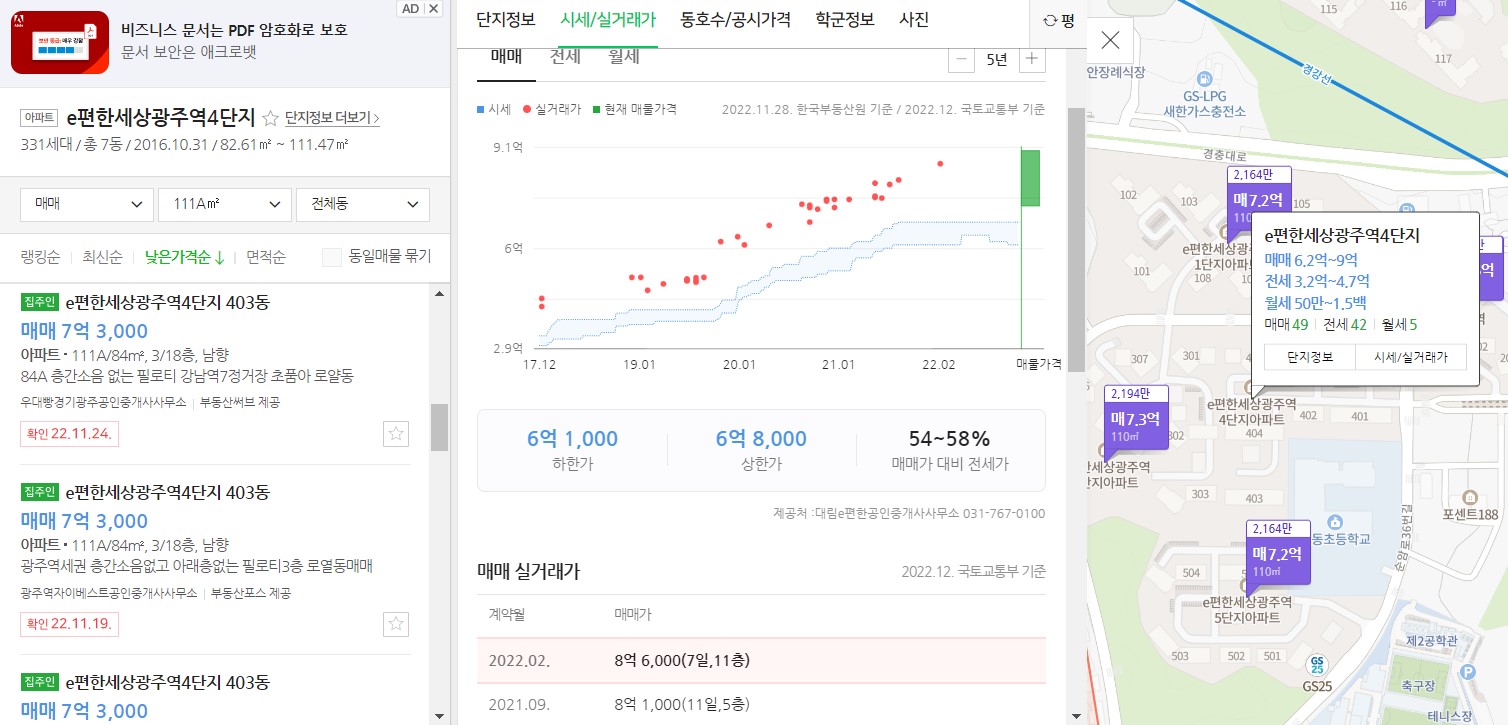The width and height of the screenshot is (1508, 725).
Task: Select the 매매 price sub-tab
Action: click(506, 56)
